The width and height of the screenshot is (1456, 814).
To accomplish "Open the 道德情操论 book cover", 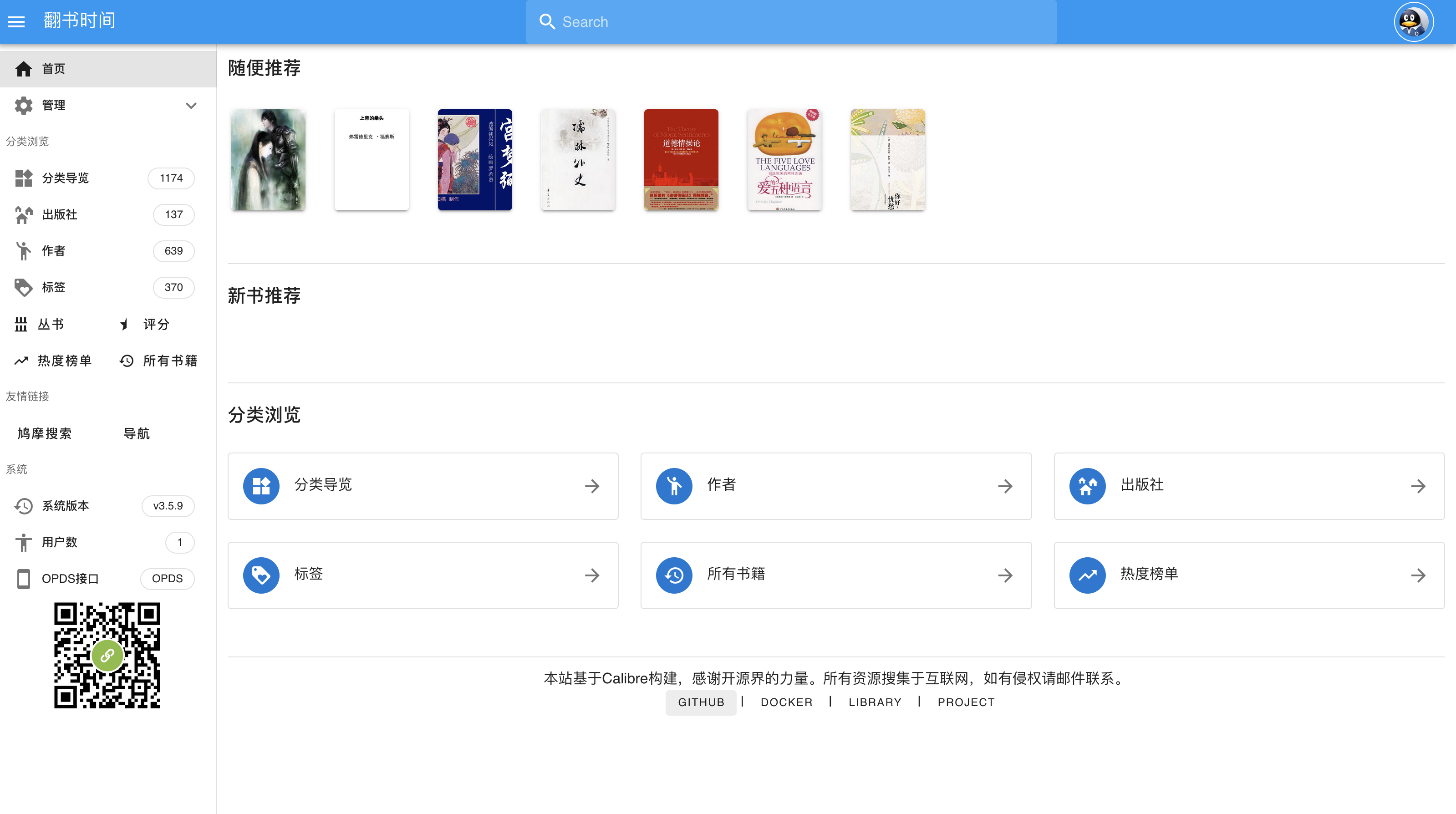I will coord(681,160).
